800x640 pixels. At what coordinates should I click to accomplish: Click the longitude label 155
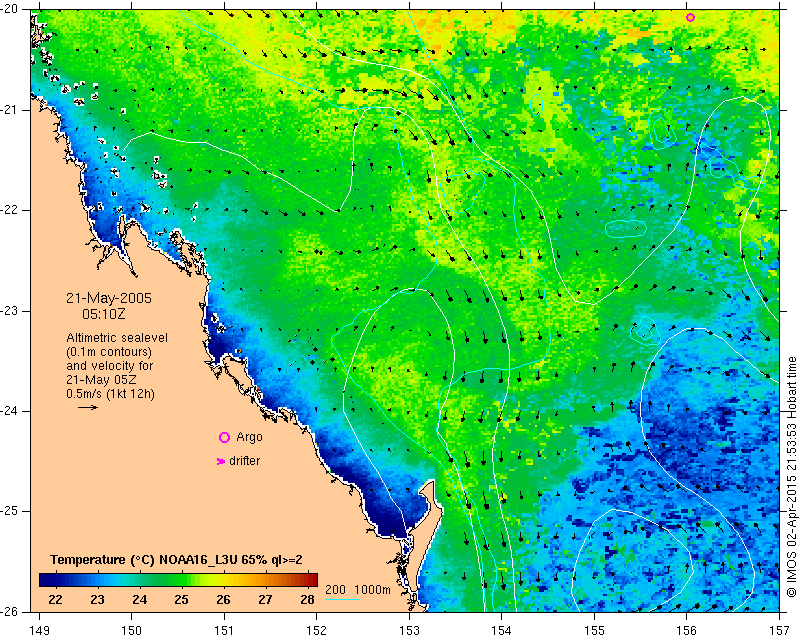click(594, 631)
